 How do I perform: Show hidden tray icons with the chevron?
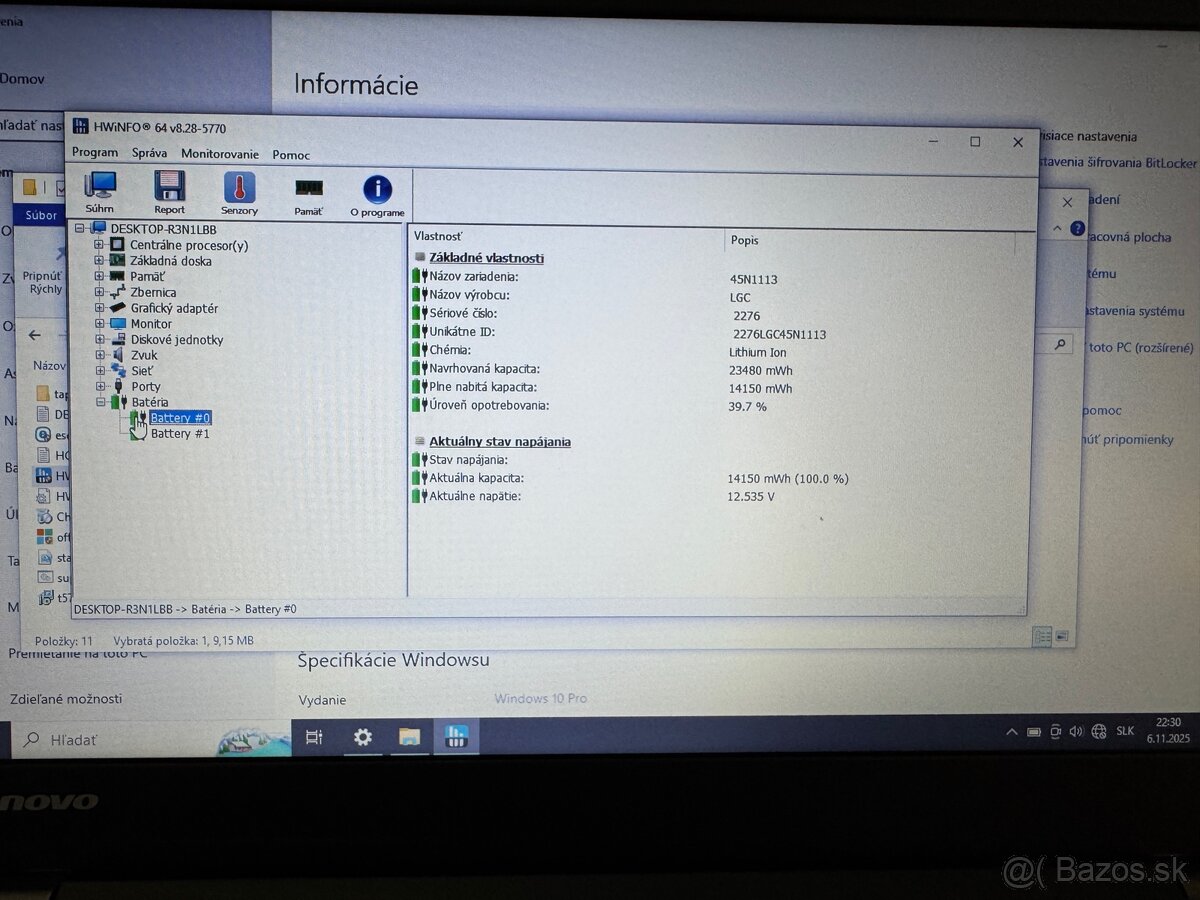coord(1012,731)
